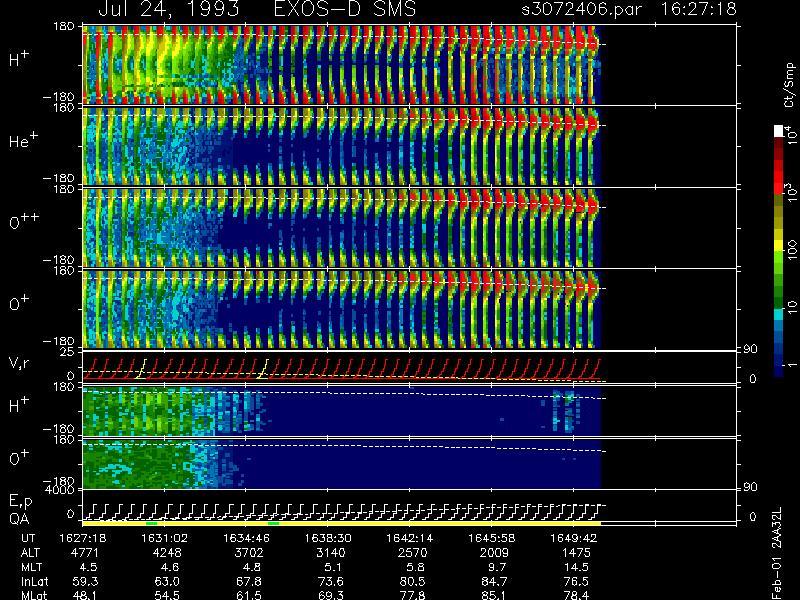The image size is (800, 600).
Task: Click MLat value "78.4"
Action: coord(576,595)
